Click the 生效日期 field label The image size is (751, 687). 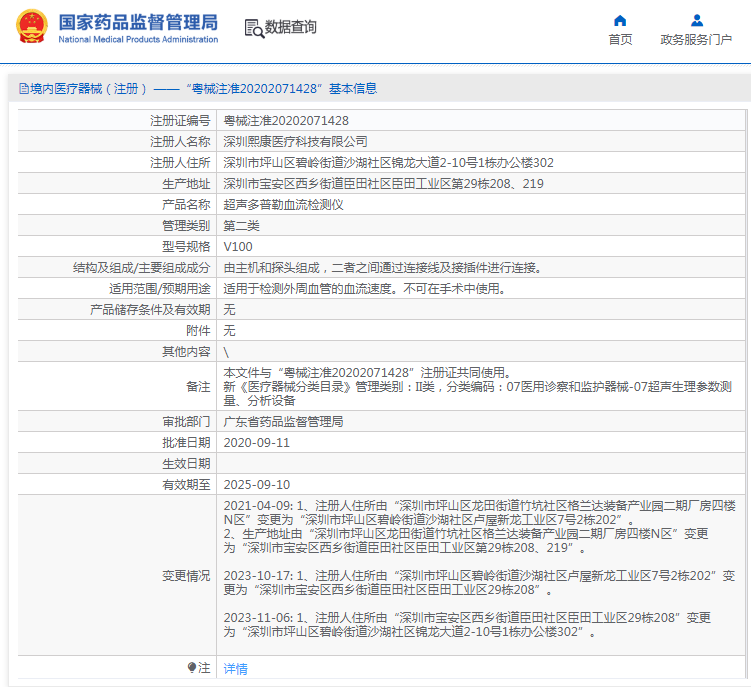[186, 464]
